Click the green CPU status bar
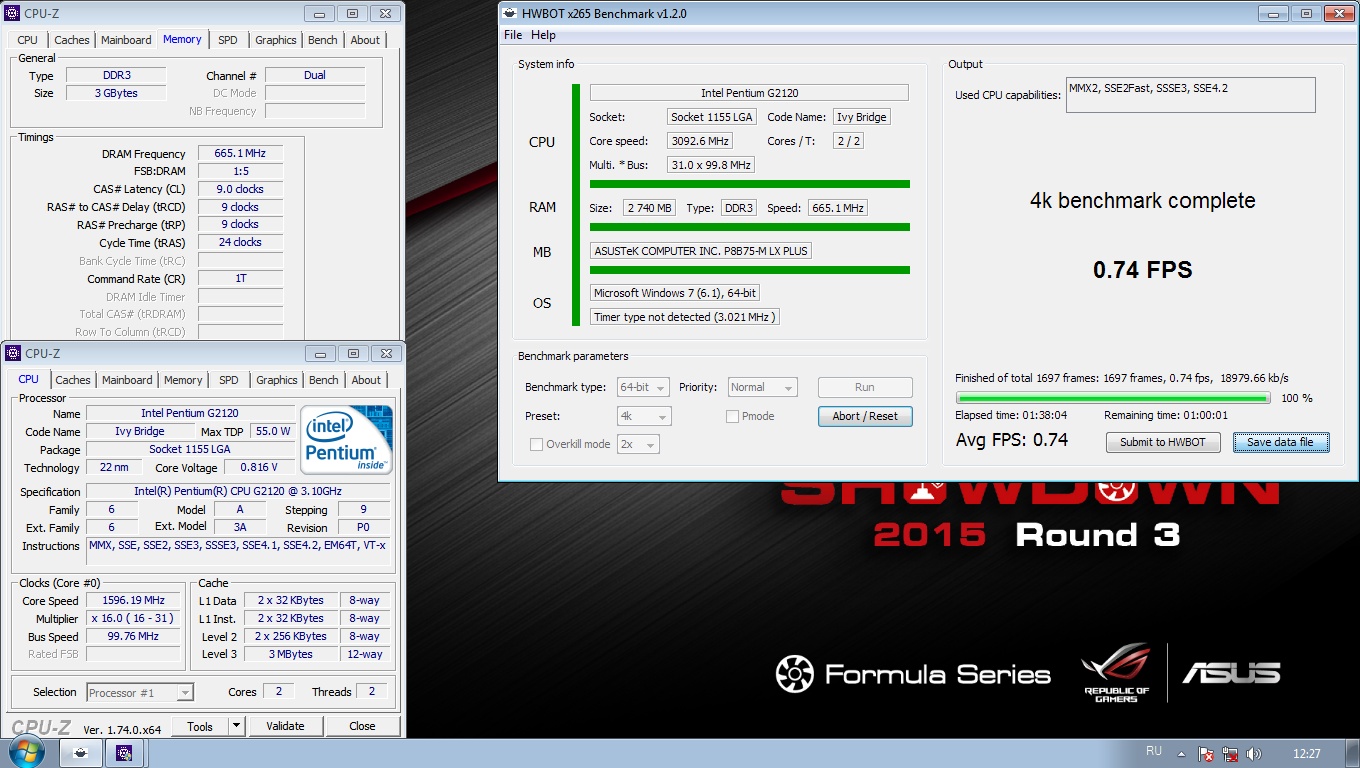 750,184
